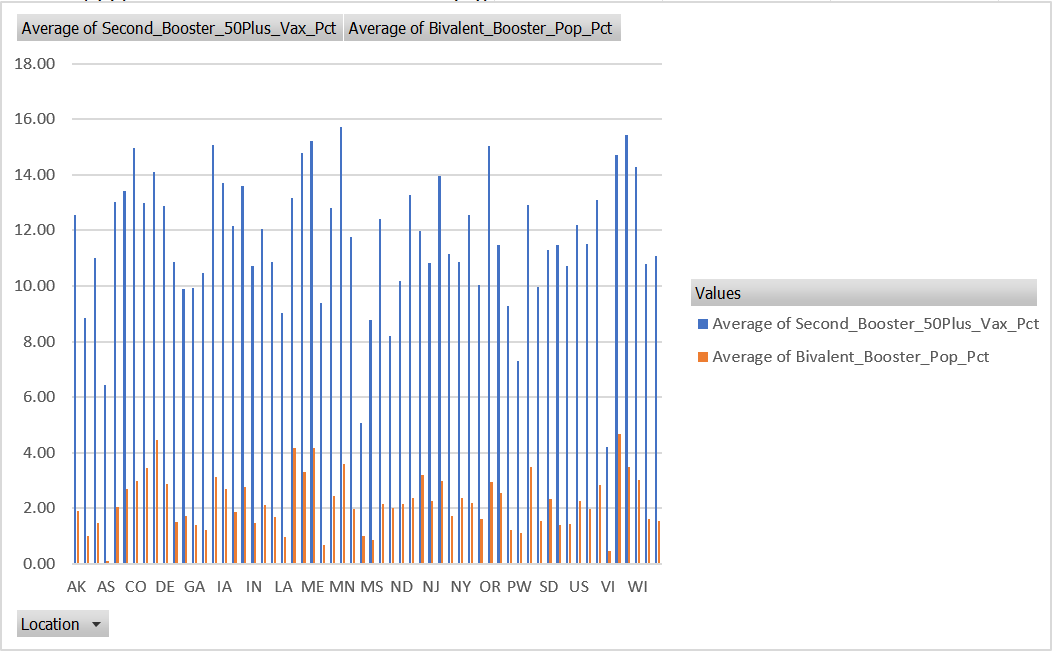The height and width of the screenshot is (651, 1052).
Task: Select the US label on the horizontal axis
Action: (x=579, y=587)
